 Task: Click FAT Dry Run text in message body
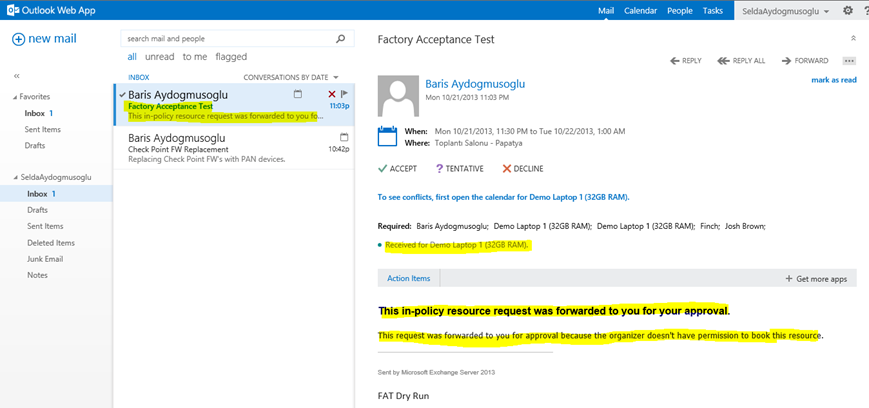click(403, 396)
